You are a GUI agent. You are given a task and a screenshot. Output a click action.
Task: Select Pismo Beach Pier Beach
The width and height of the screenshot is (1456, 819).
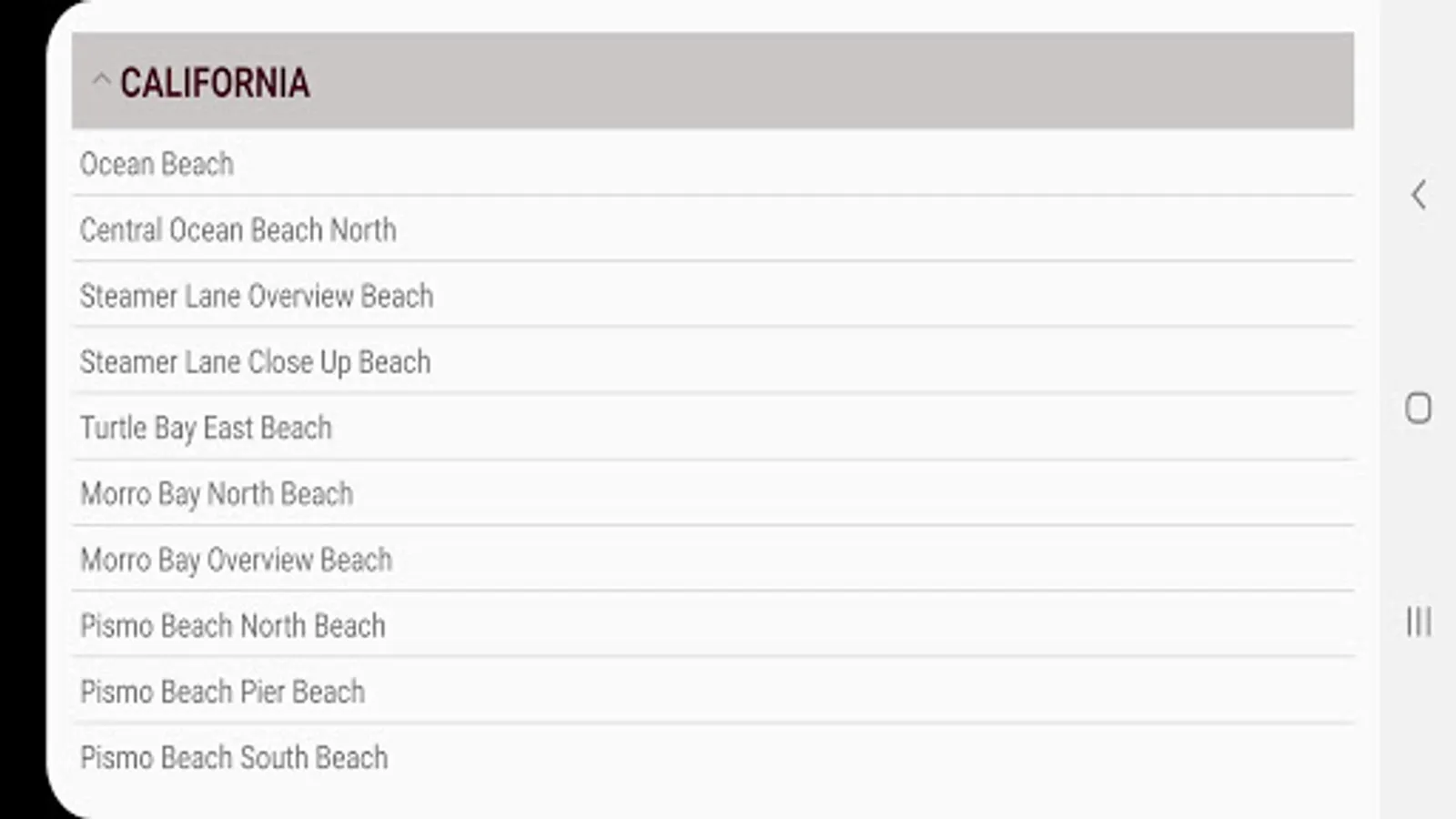coord(223,692)
